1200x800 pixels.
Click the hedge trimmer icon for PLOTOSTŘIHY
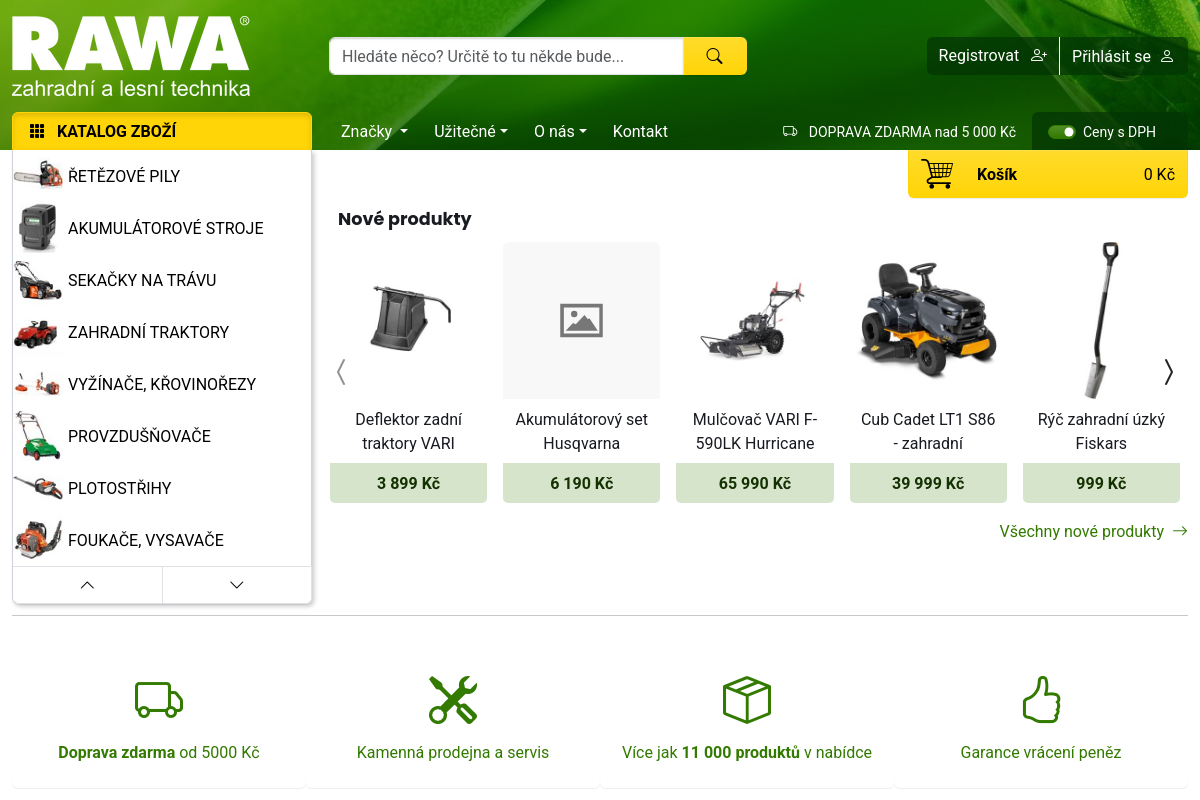[x=38, y=488]
